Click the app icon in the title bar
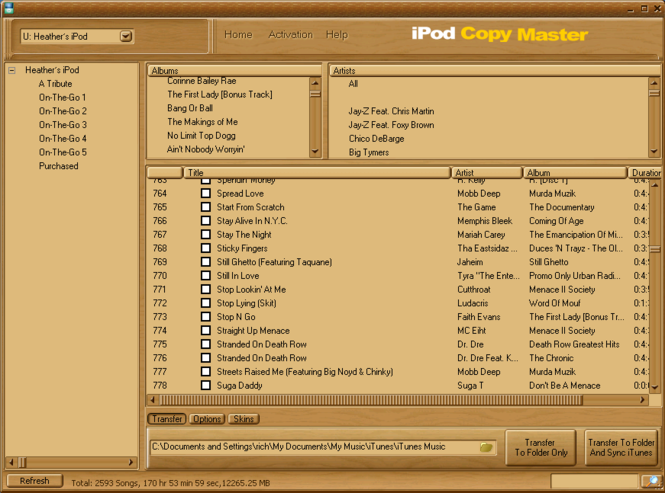 (9, 7)
